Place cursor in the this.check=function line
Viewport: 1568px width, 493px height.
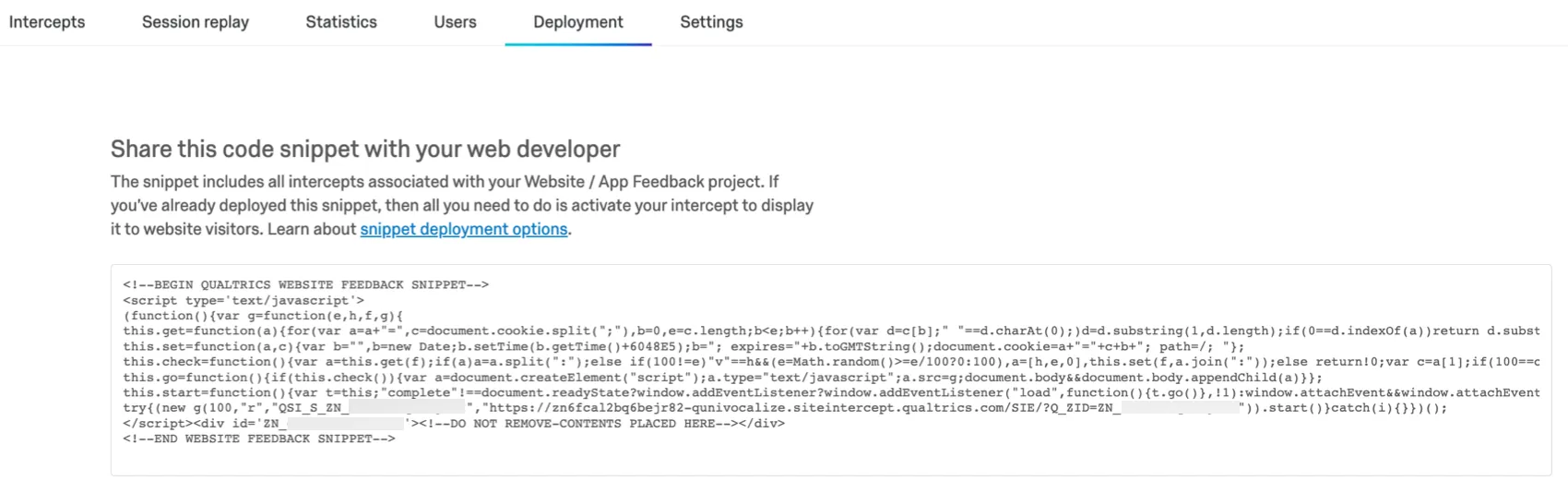(x=553, y=362)
